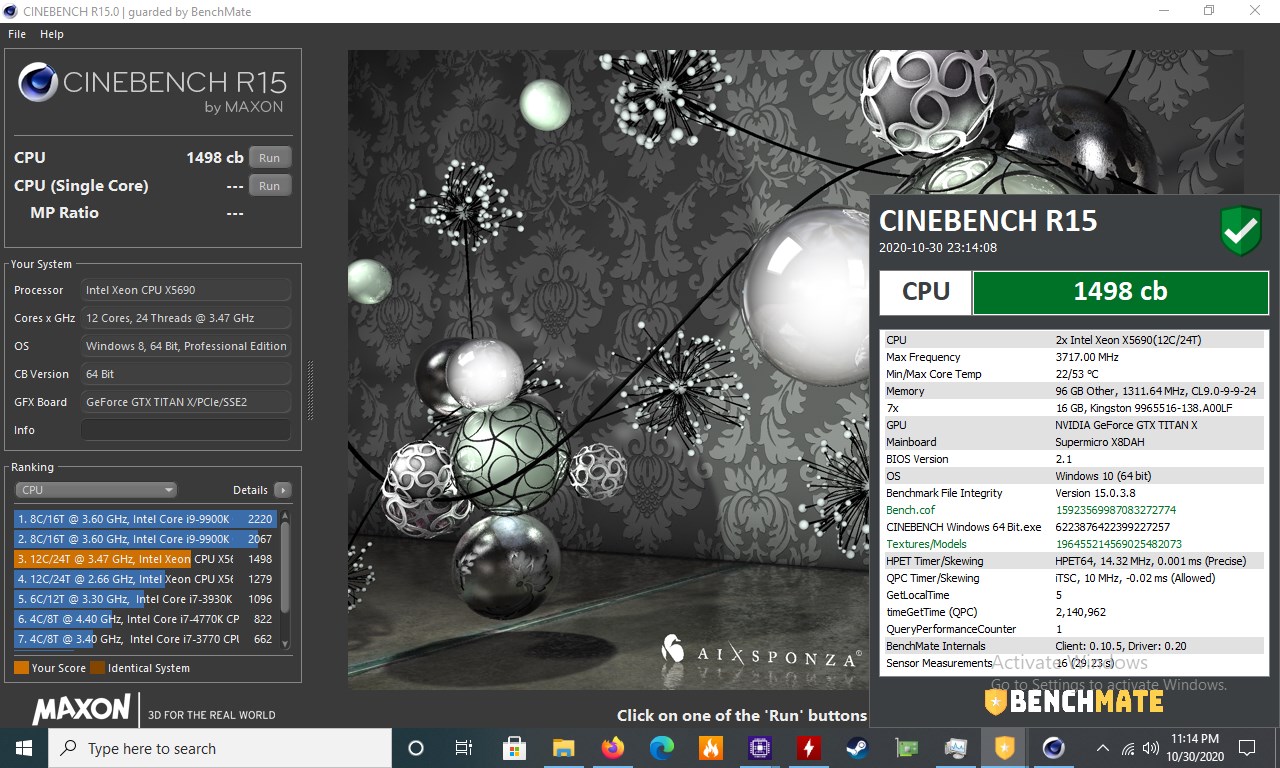Click the Max Frequency 3717.00 MHz value
1280x768 pixels.
point(1087,357)
